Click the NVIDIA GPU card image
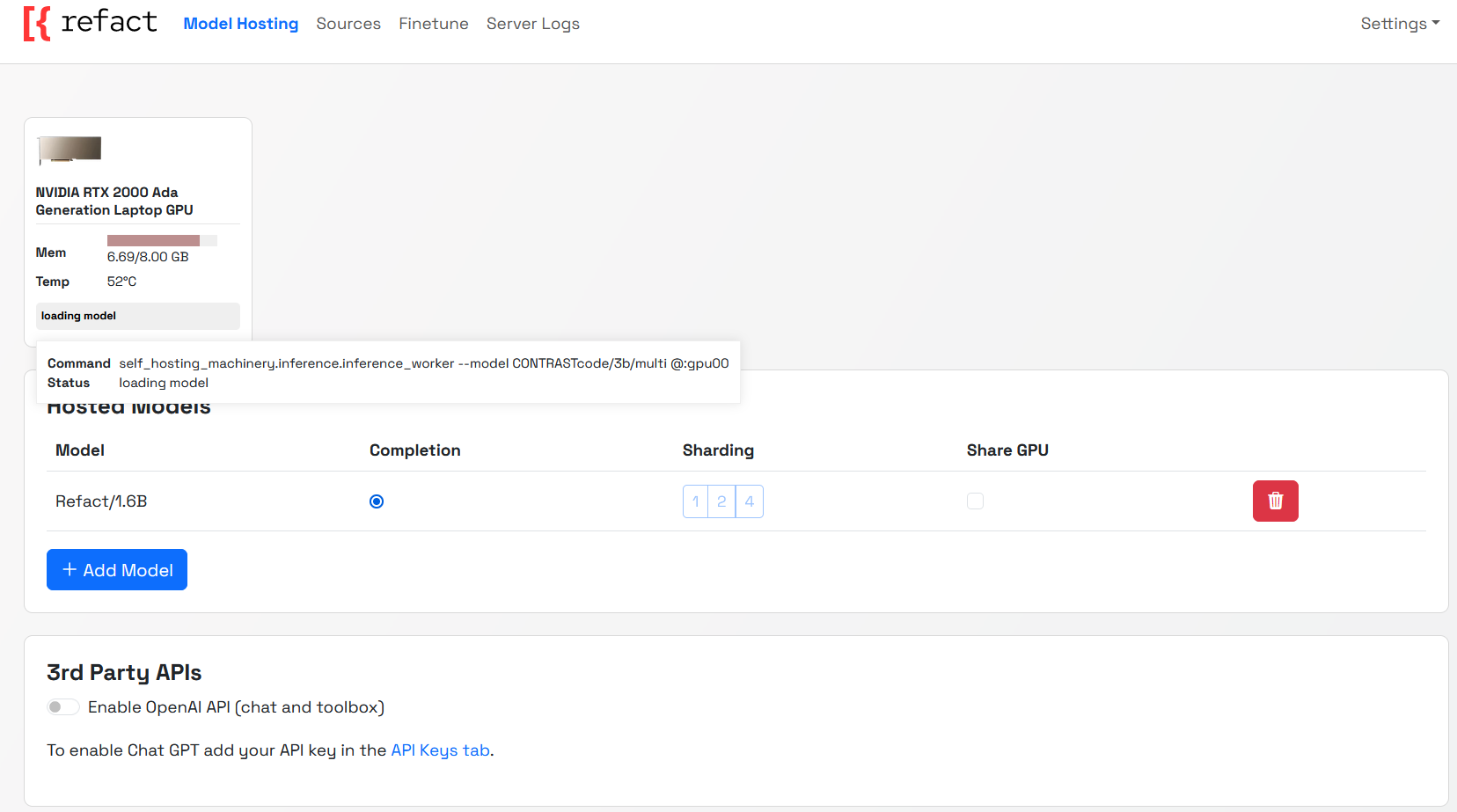Viewport: 1457px width, 812px height. click(x=69, y=150)
